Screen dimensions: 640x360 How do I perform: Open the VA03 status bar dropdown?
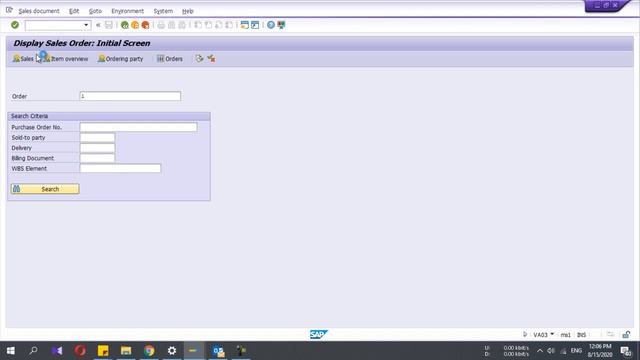point(552,334)
